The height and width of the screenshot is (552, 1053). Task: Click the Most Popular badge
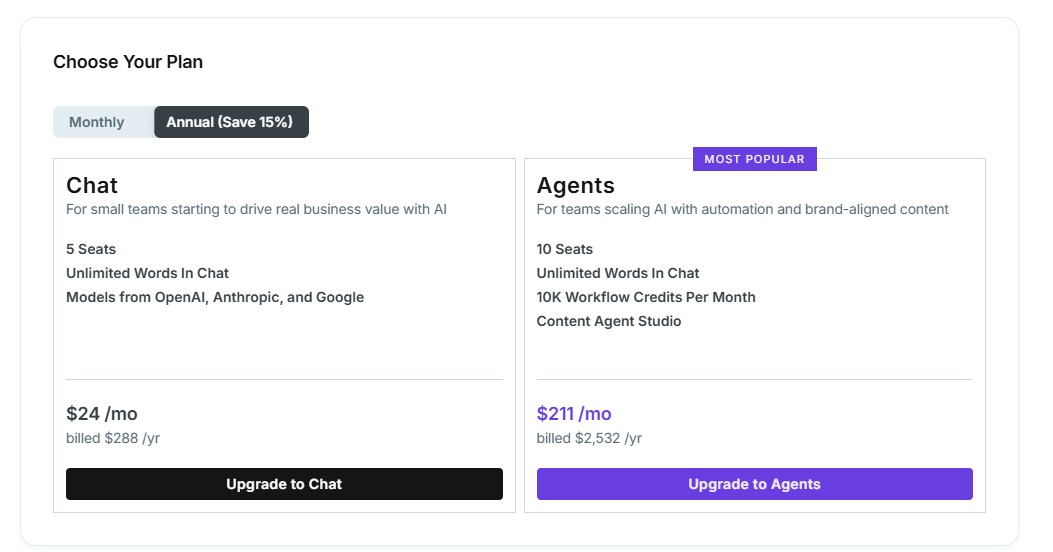754,159
